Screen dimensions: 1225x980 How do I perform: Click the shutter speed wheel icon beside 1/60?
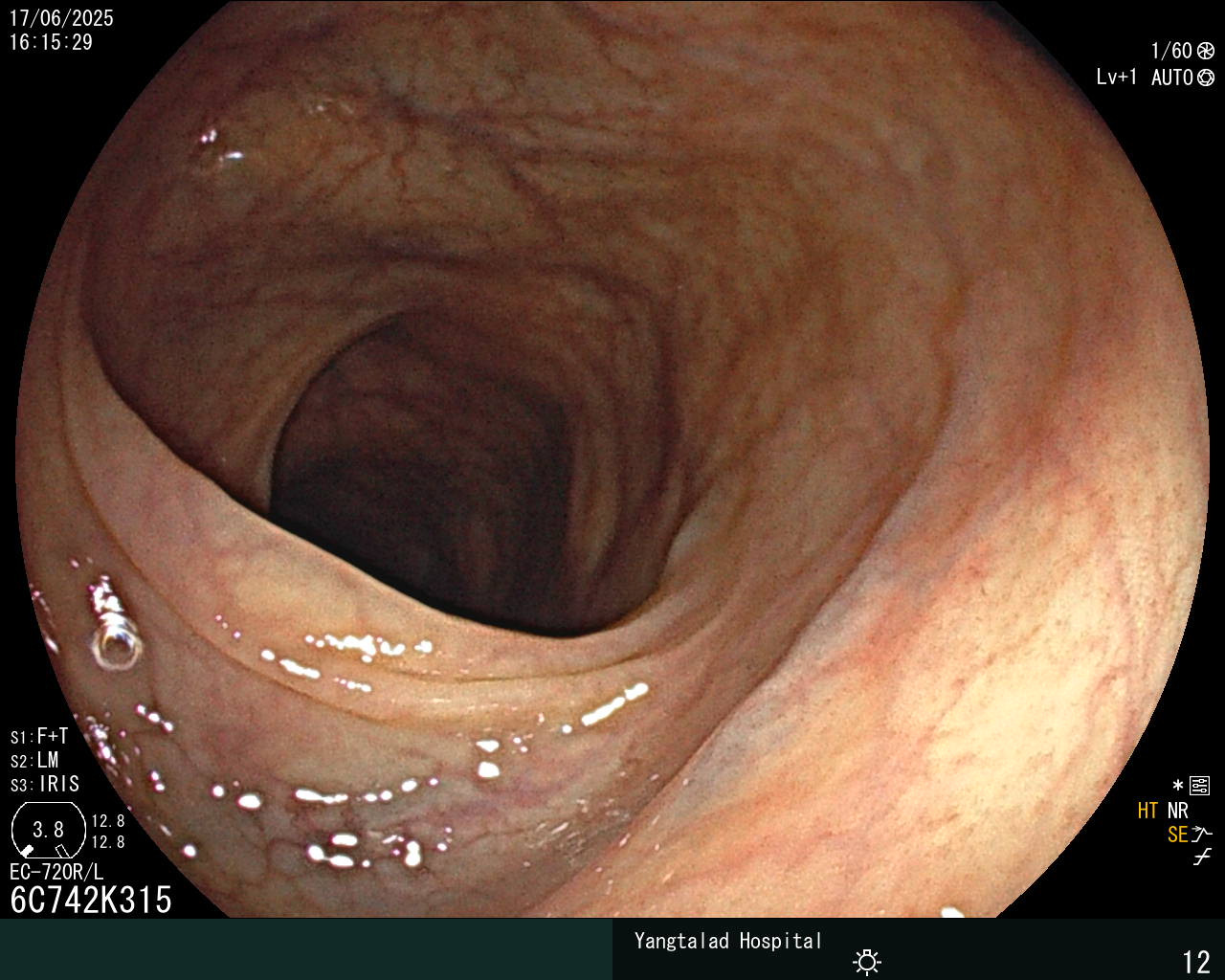[x=1206, y=52]
